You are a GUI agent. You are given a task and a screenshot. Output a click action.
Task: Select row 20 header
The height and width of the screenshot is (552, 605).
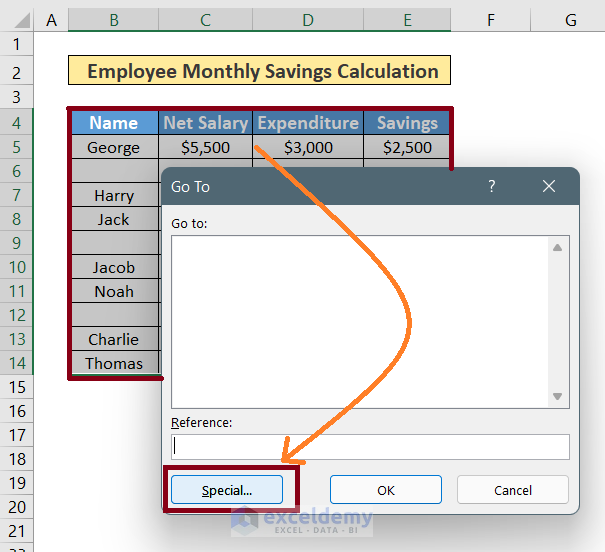[x=16, y=507]
